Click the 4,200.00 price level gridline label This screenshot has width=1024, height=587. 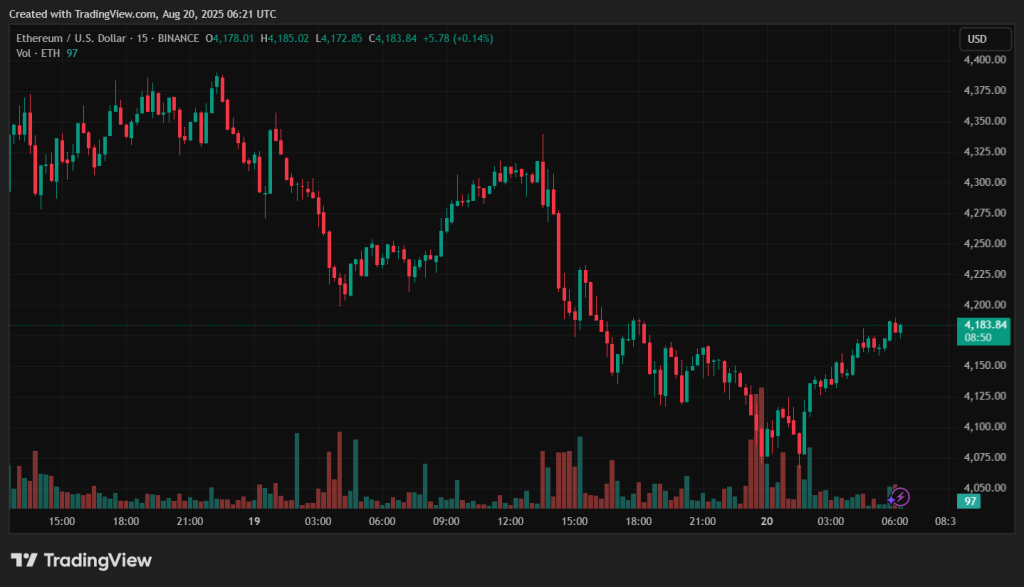(x=984, y=304)
